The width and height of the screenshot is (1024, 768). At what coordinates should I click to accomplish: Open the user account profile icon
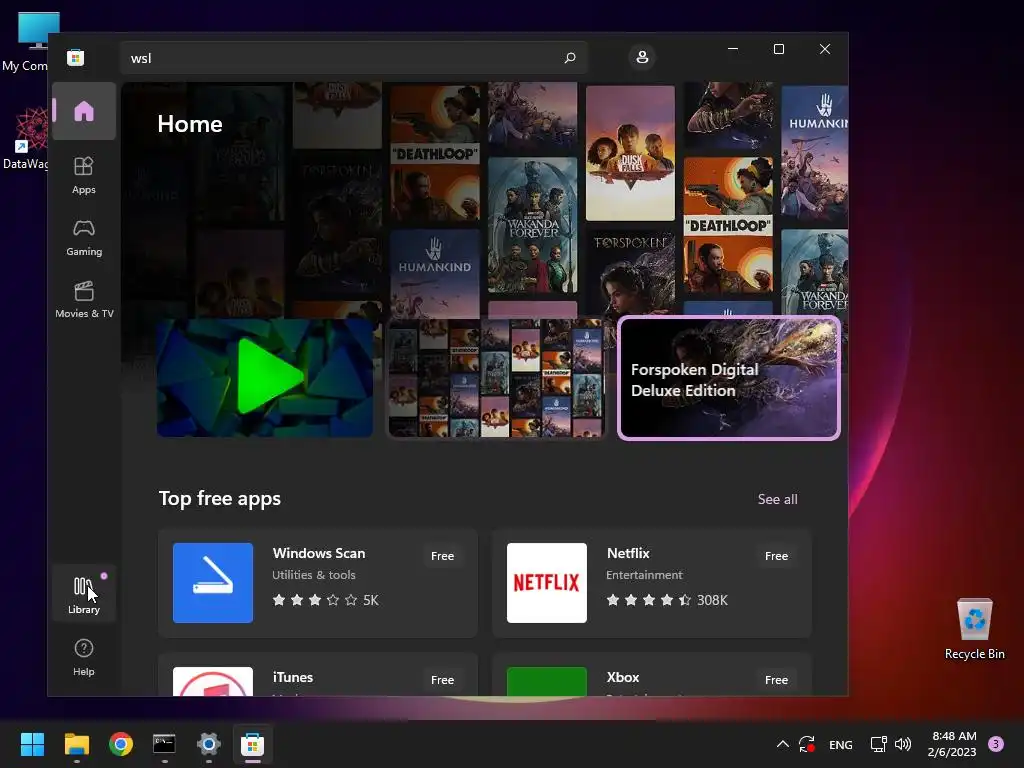[x=642, y=57]
